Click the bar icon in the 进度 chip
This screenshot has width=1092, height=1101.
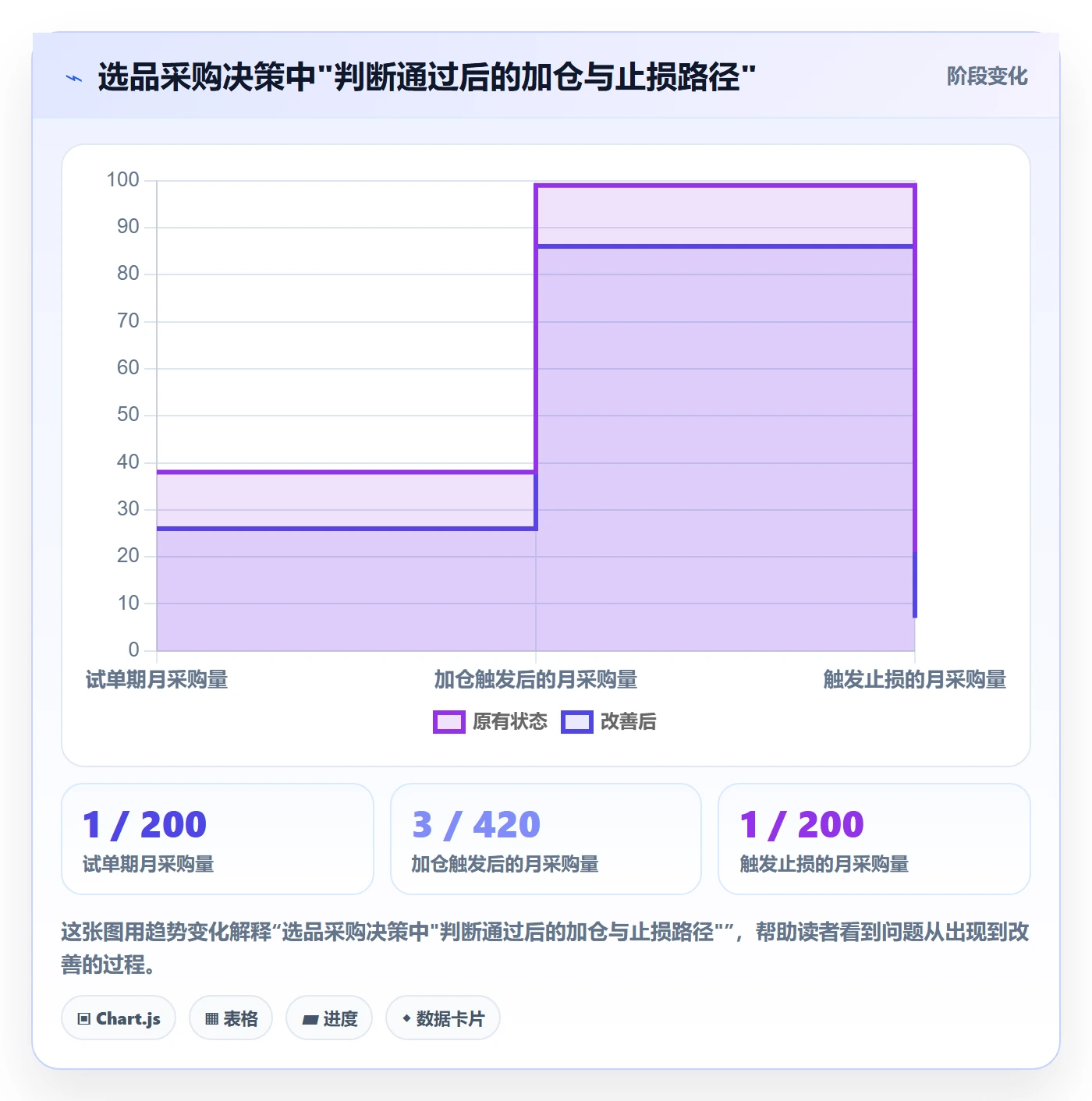point(310,1019)
